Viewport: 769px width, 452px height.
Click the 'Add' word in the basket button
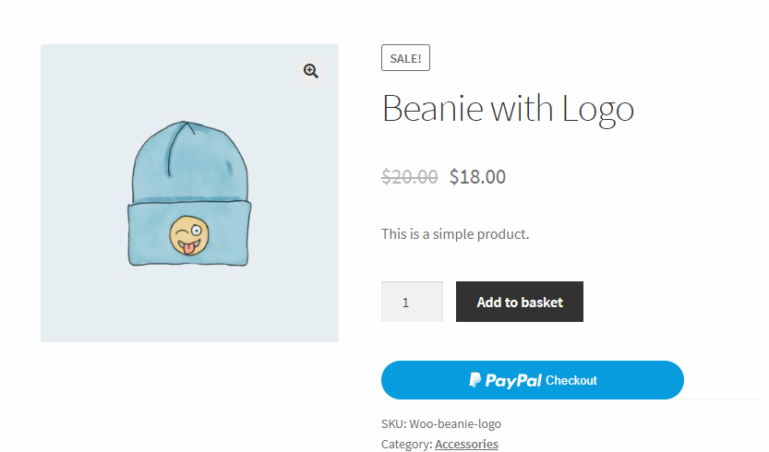click(489, 302)
